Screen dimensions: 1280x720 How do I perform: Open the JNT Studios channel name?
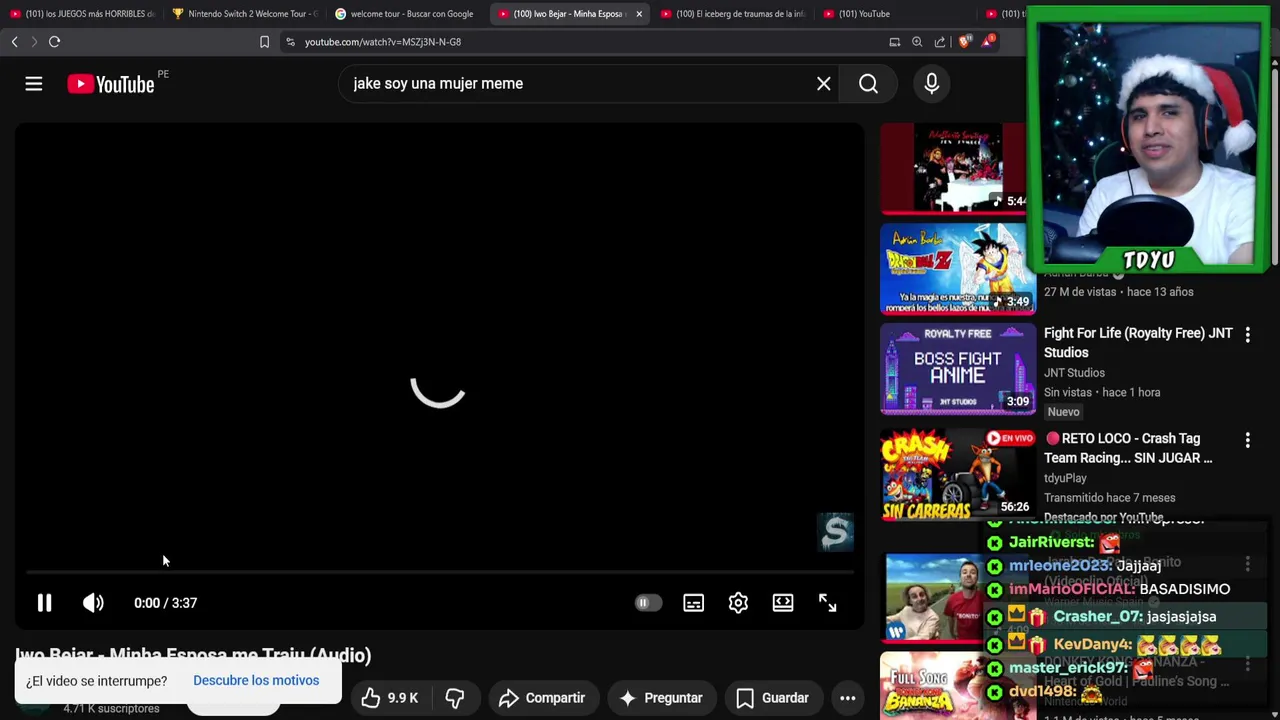point(1074,373)
